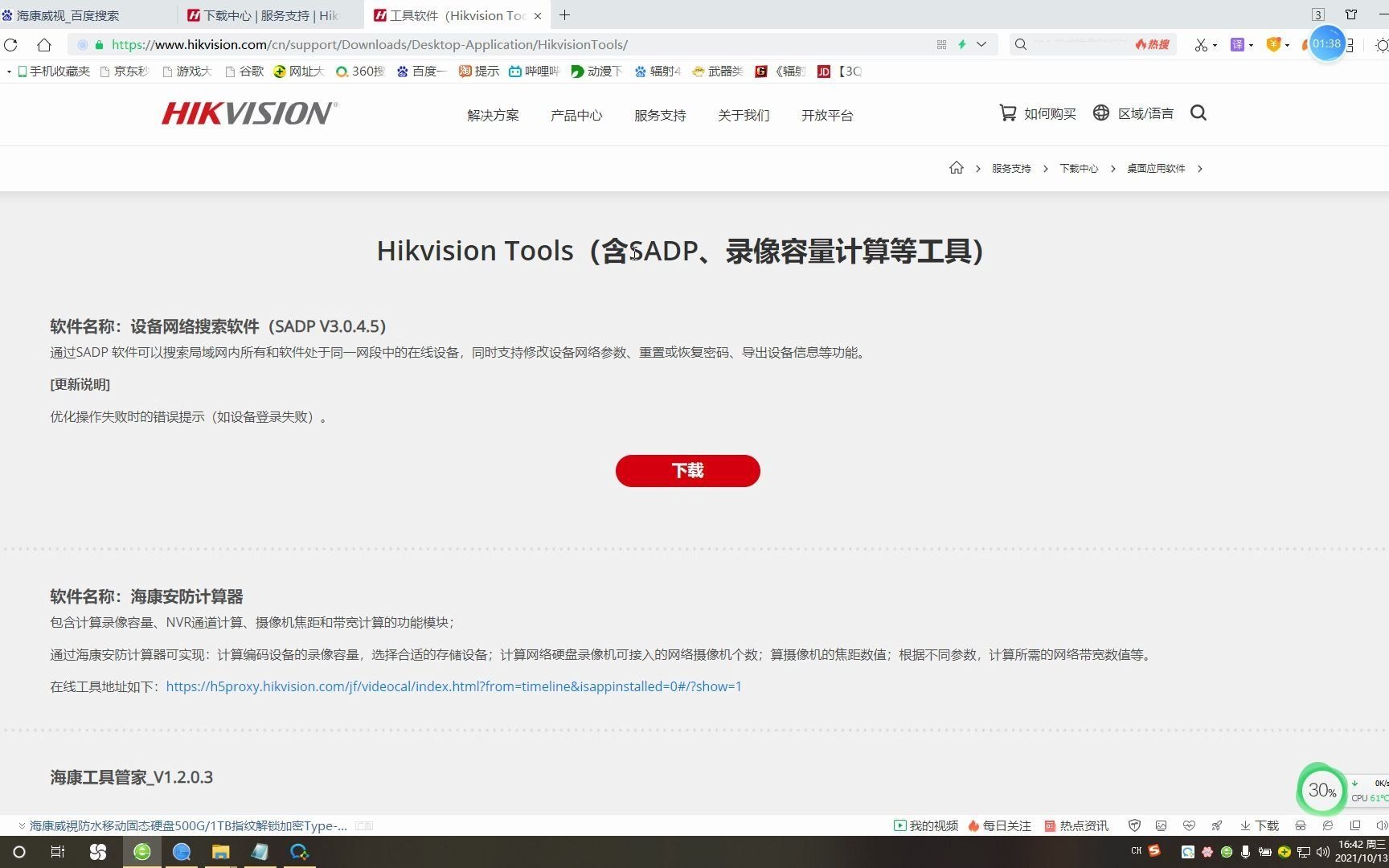Click the 热搜 hot search badge
Screen dimensions: 1389x868
pyautogui.click(x=1152, y=44)
